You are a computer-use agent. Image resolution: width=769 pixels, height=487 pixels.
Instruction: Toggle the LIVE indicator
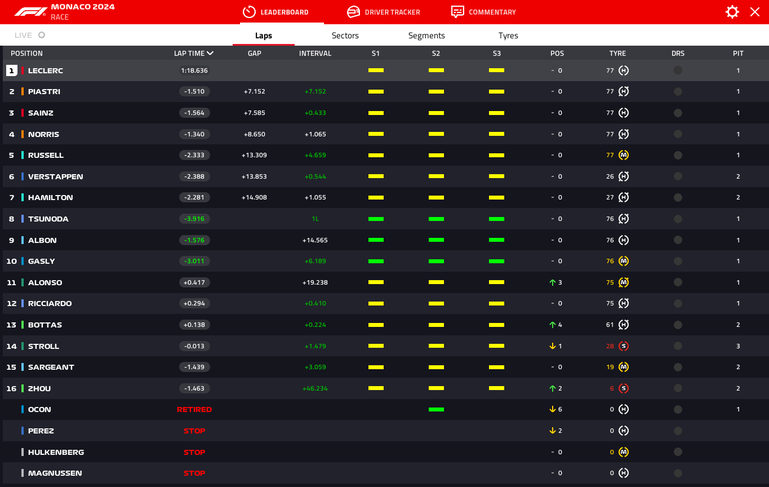(x=29, y=35)
